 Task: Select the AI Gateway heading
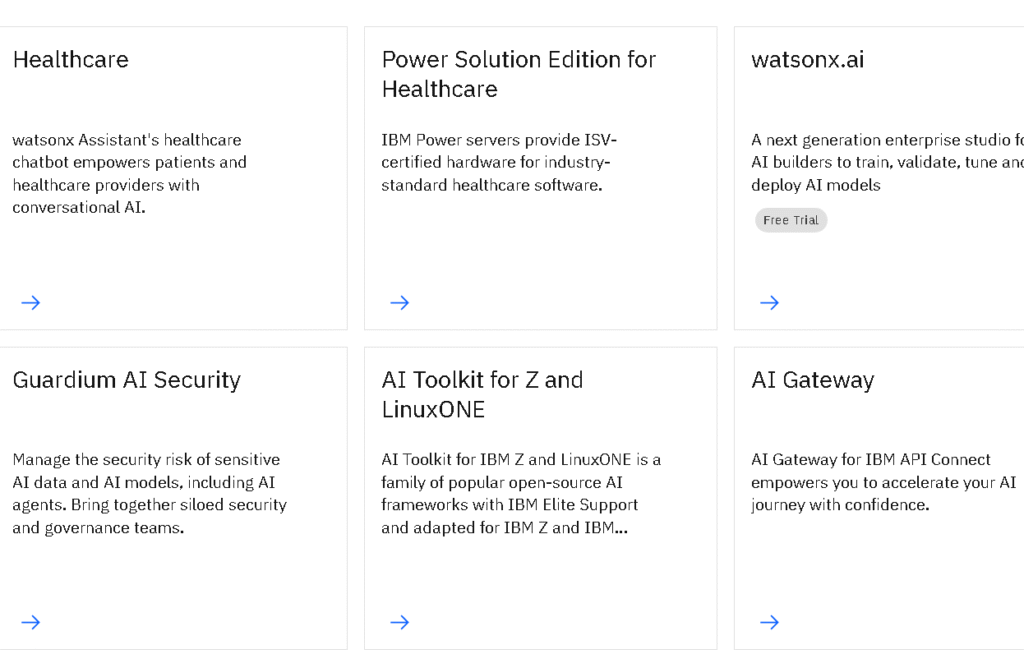[x=813, y=380]
